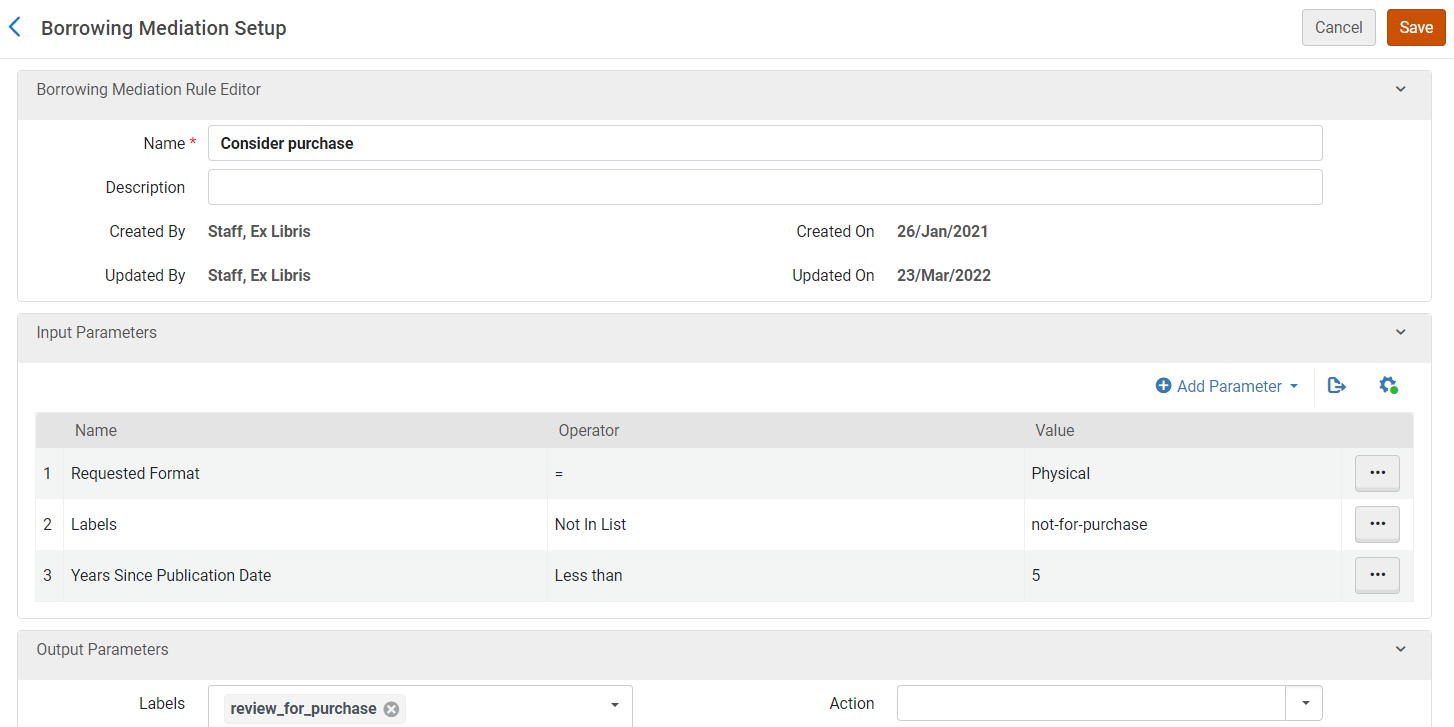Cancel editing the mediation rule
Screen dimensions: 1454x727
[1338, 28]
